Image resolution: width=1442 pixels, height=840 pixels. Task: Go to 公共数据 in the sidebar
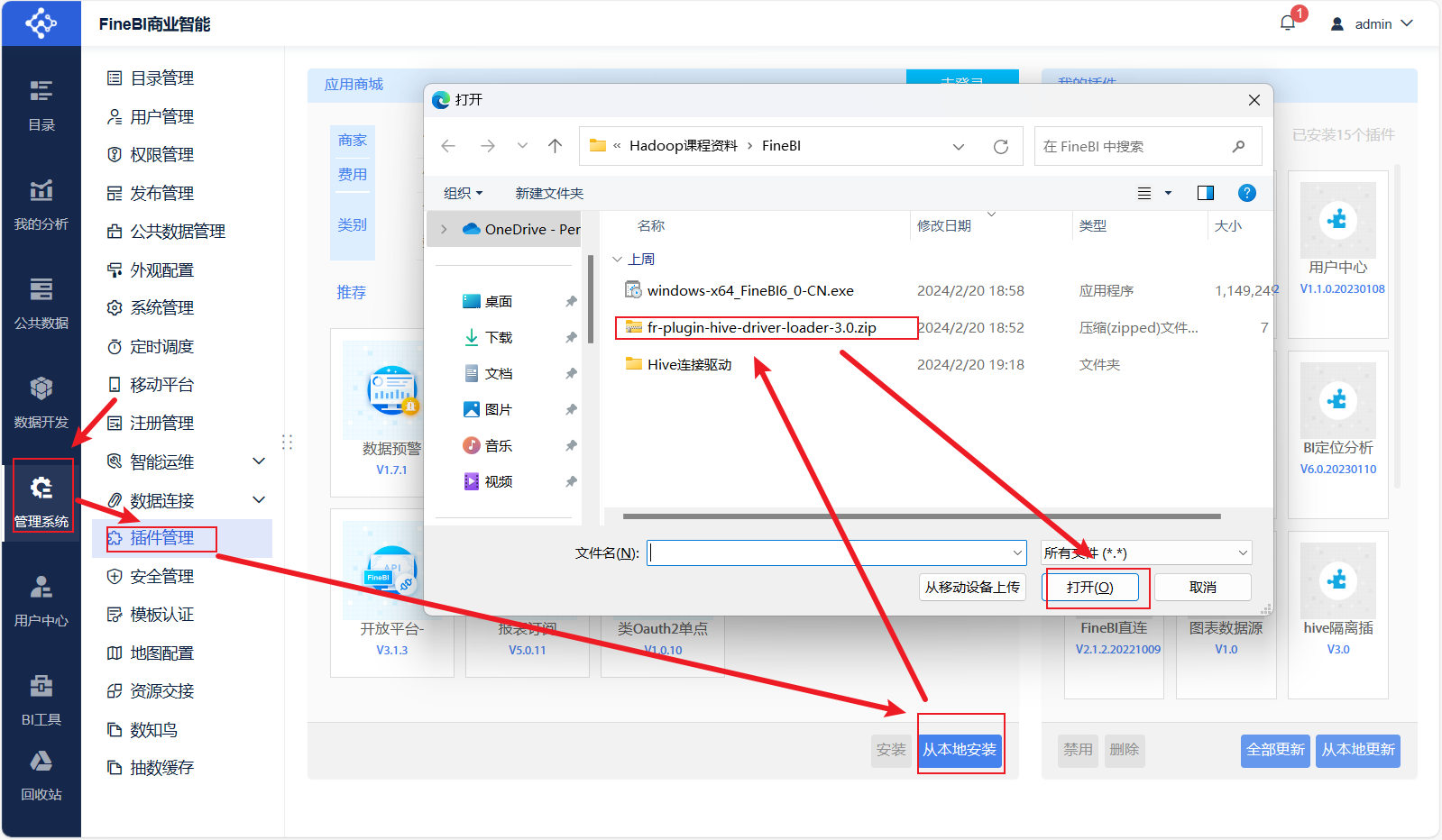41,303
